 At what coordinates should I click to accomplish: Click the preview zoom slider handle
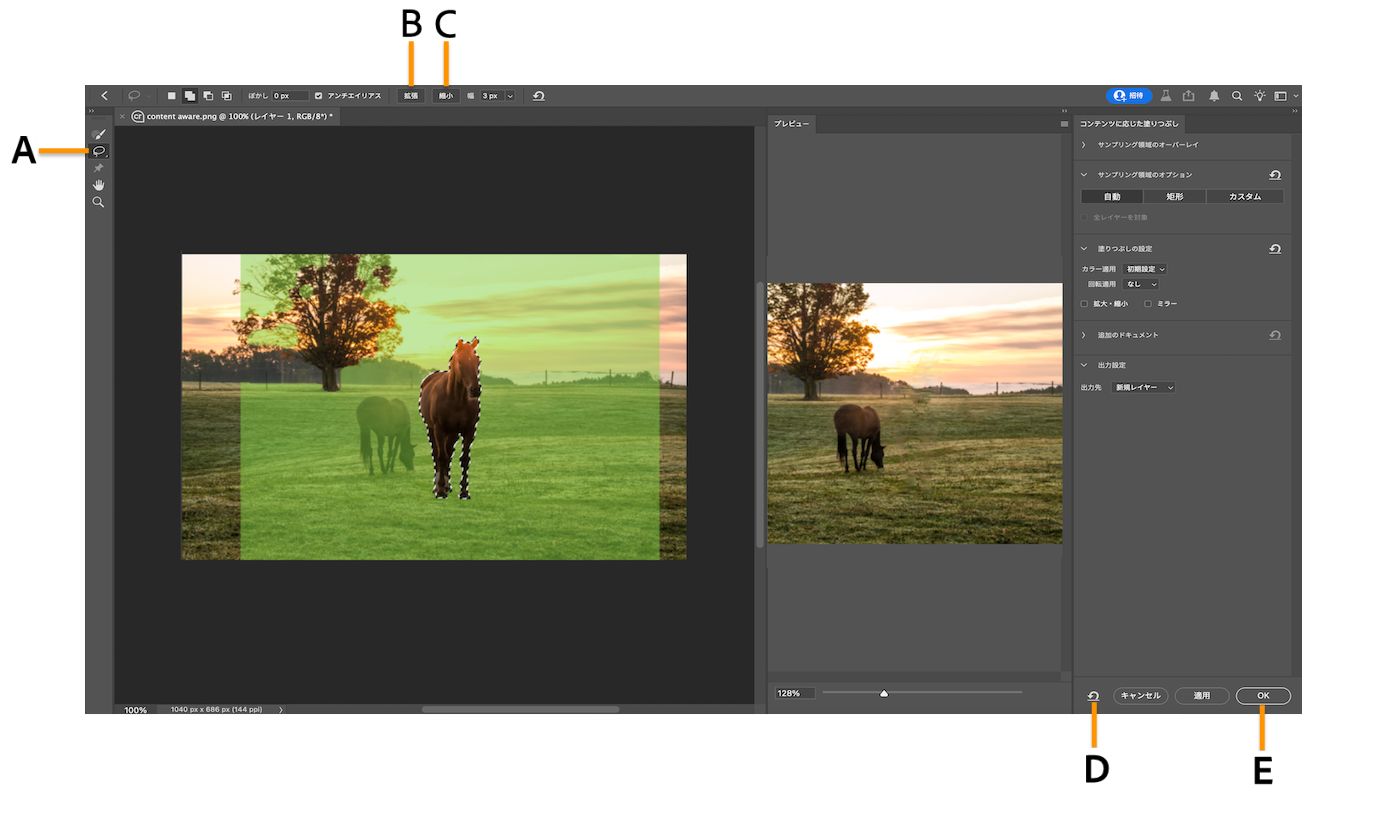884,692
